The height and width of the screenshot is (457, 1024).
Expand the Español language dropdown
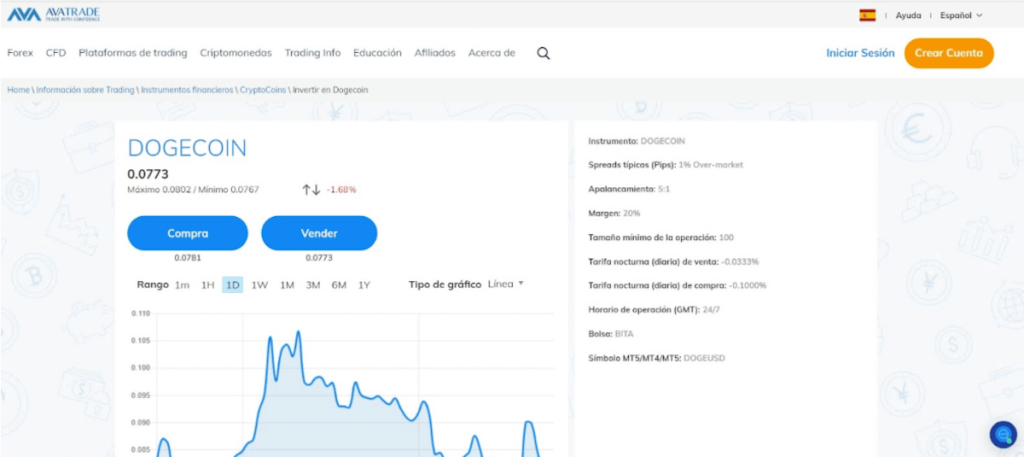click(x=961, y=16)
